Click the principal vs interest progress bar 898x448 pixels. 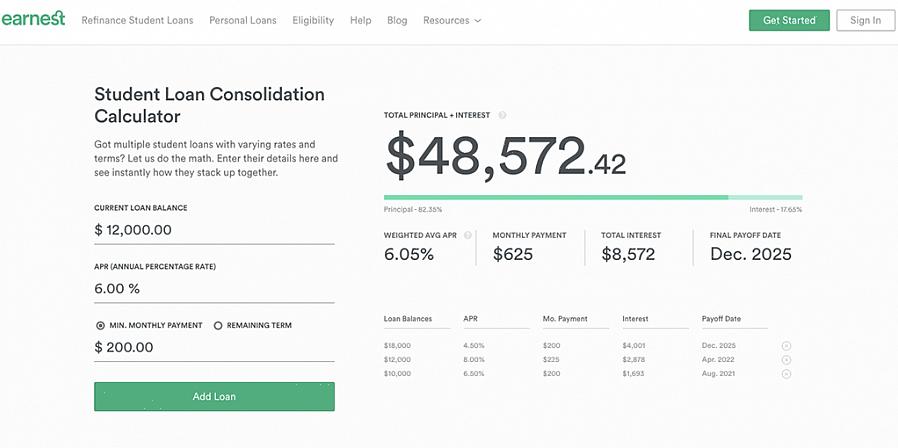[592, 198]
